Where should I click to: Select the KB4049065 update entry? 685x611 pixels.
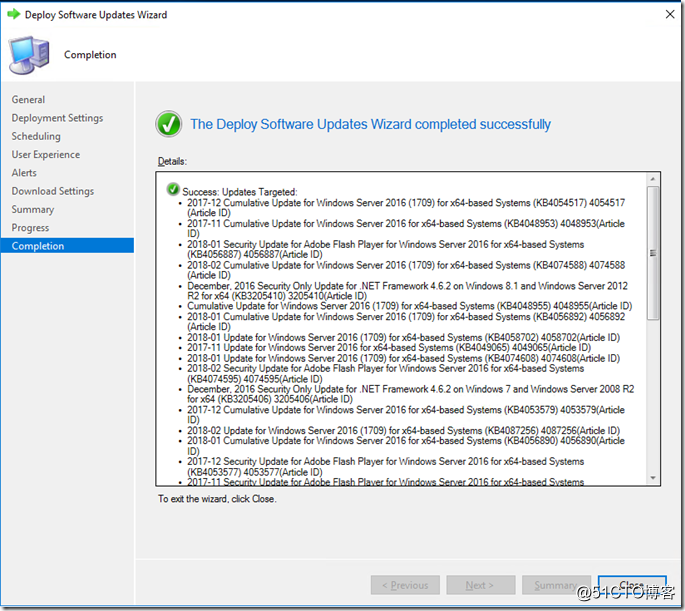389,348
